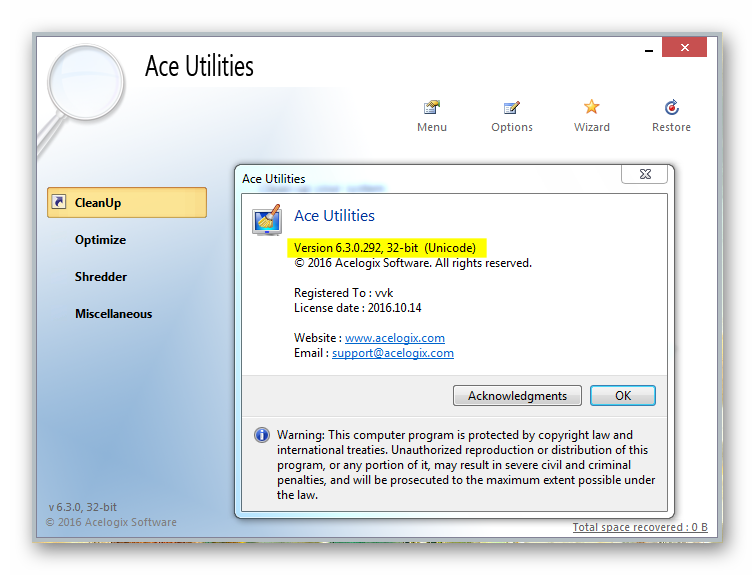Click the 'v 6.3.0, 32-bit' version label

click(82, 507)
